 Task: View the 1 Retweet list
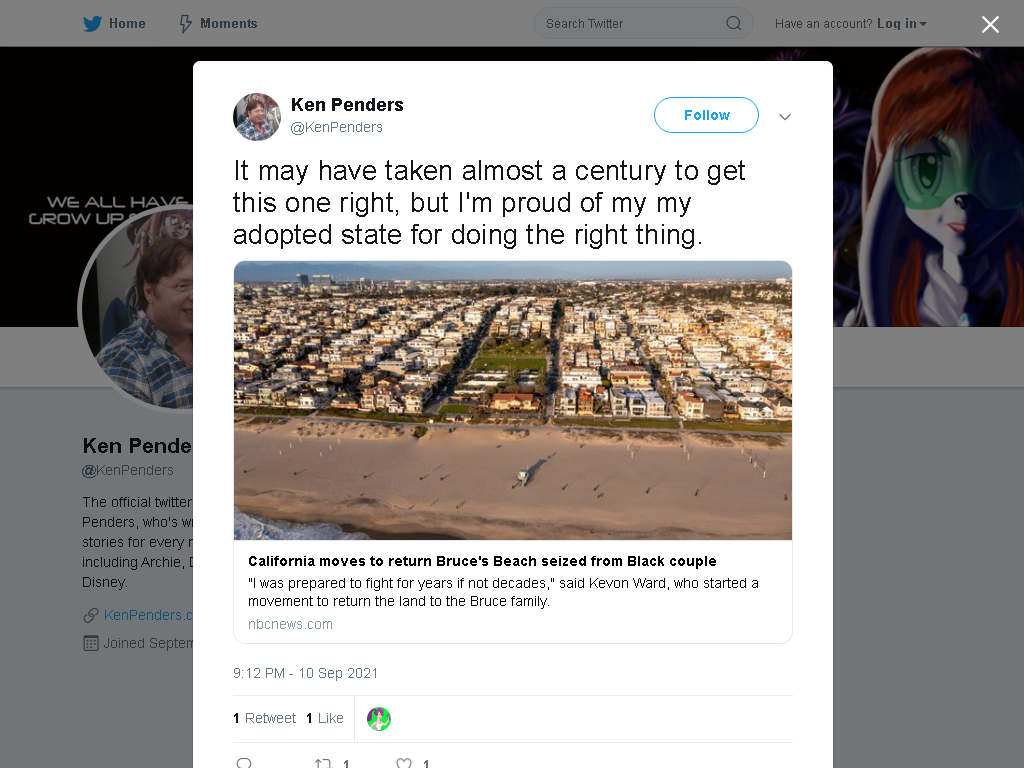(x=264, y=718)
